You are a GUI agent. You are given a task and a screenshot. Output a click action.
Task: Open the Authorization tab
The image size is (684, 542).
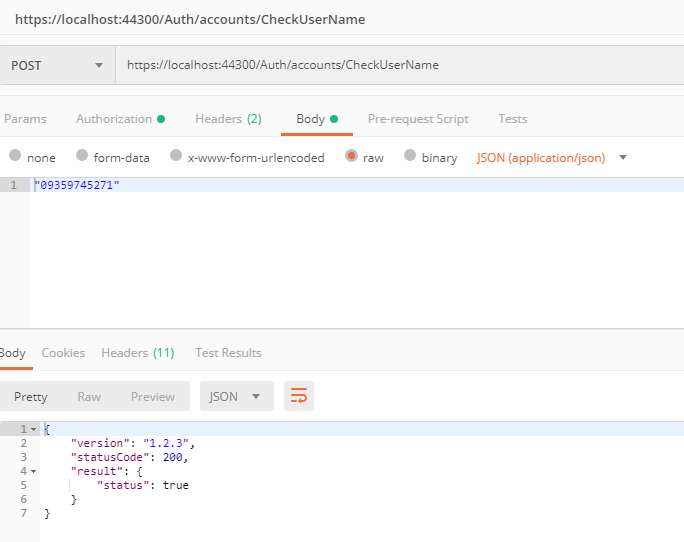coord(120,119)
